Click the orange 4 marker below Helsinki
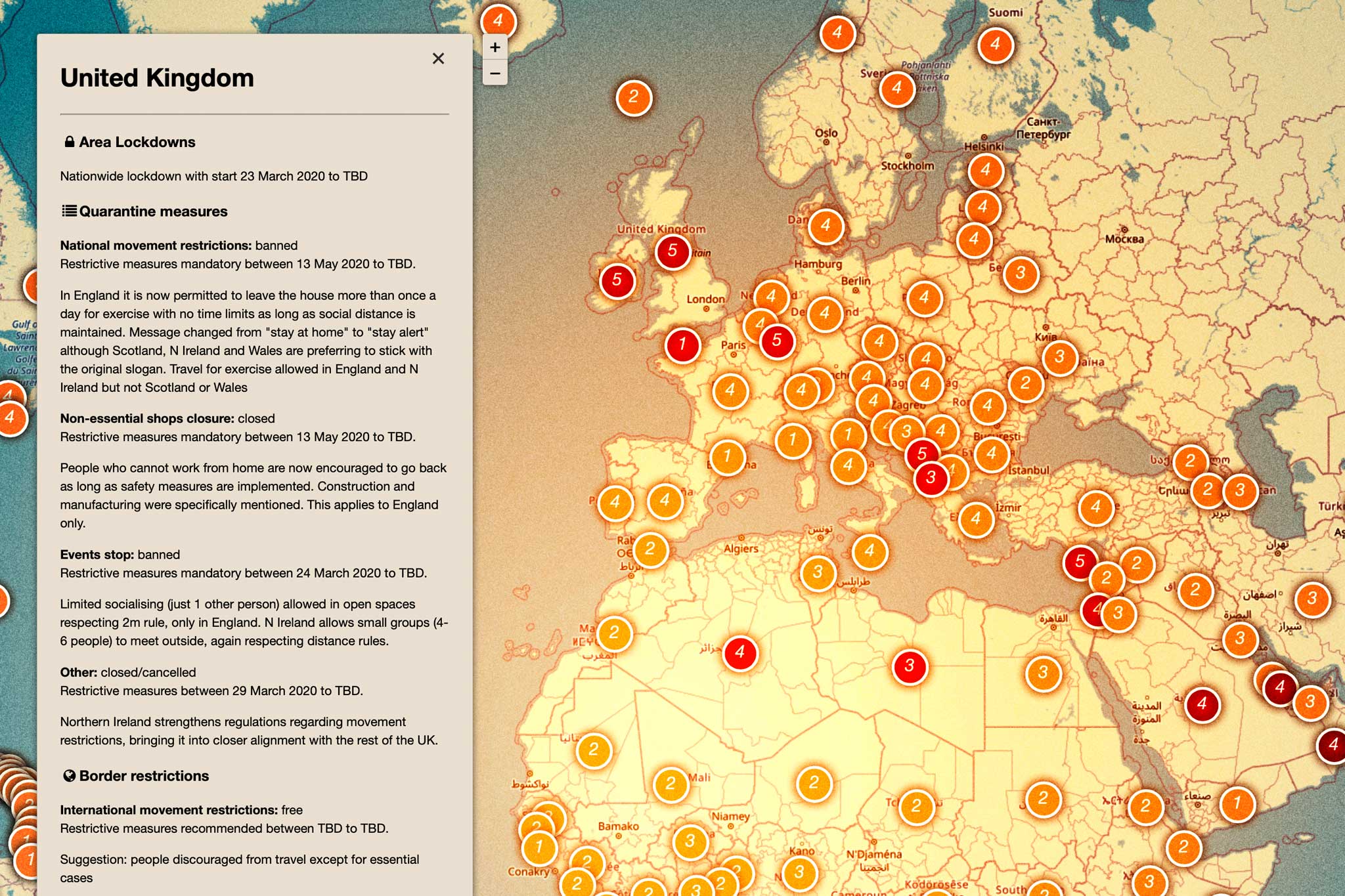Image resolution: width=1345 pixels, height=896 pixels. click(985, 170)
